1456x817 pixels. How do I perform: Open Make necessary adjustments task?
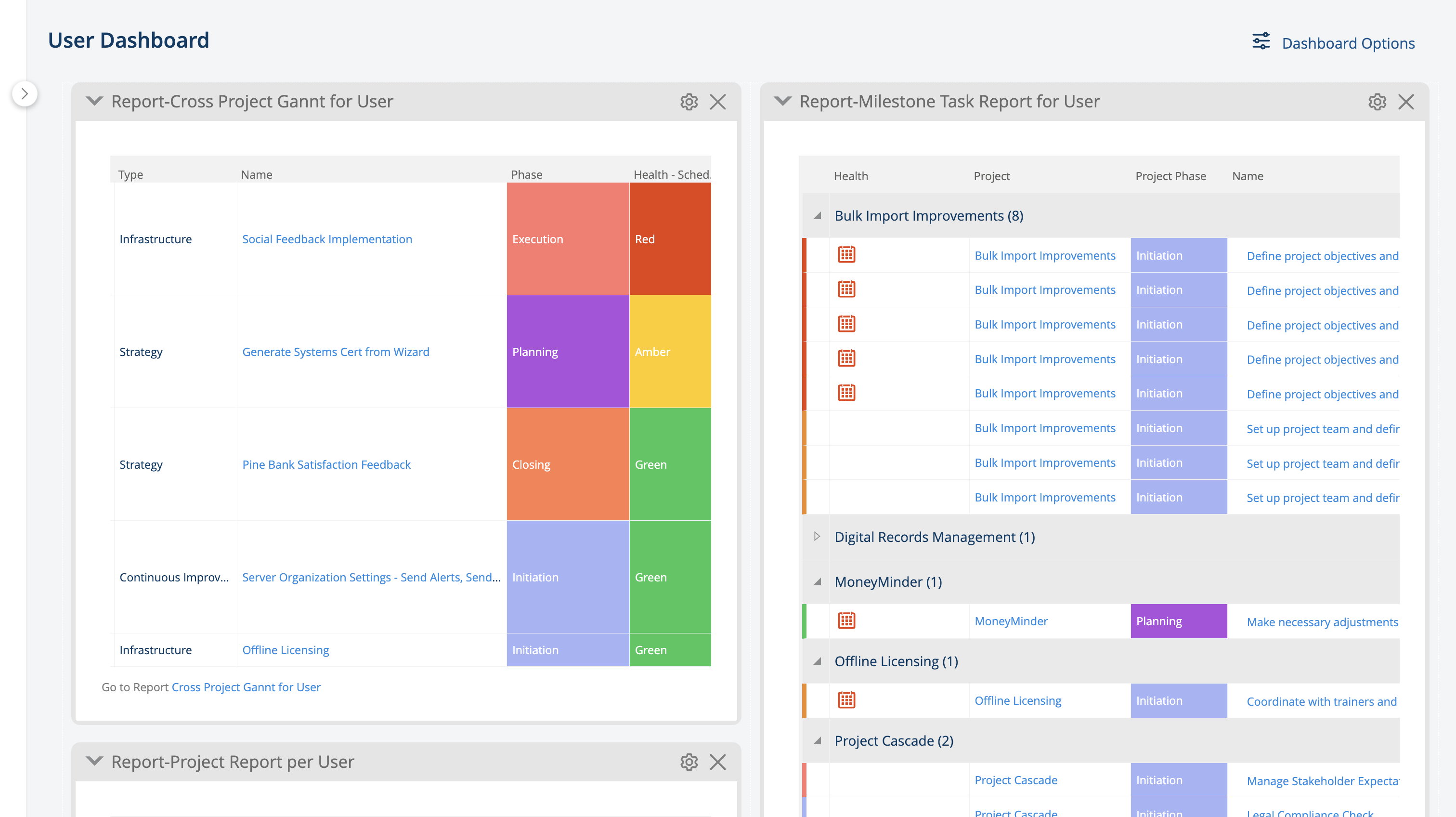pos(1322,621)
